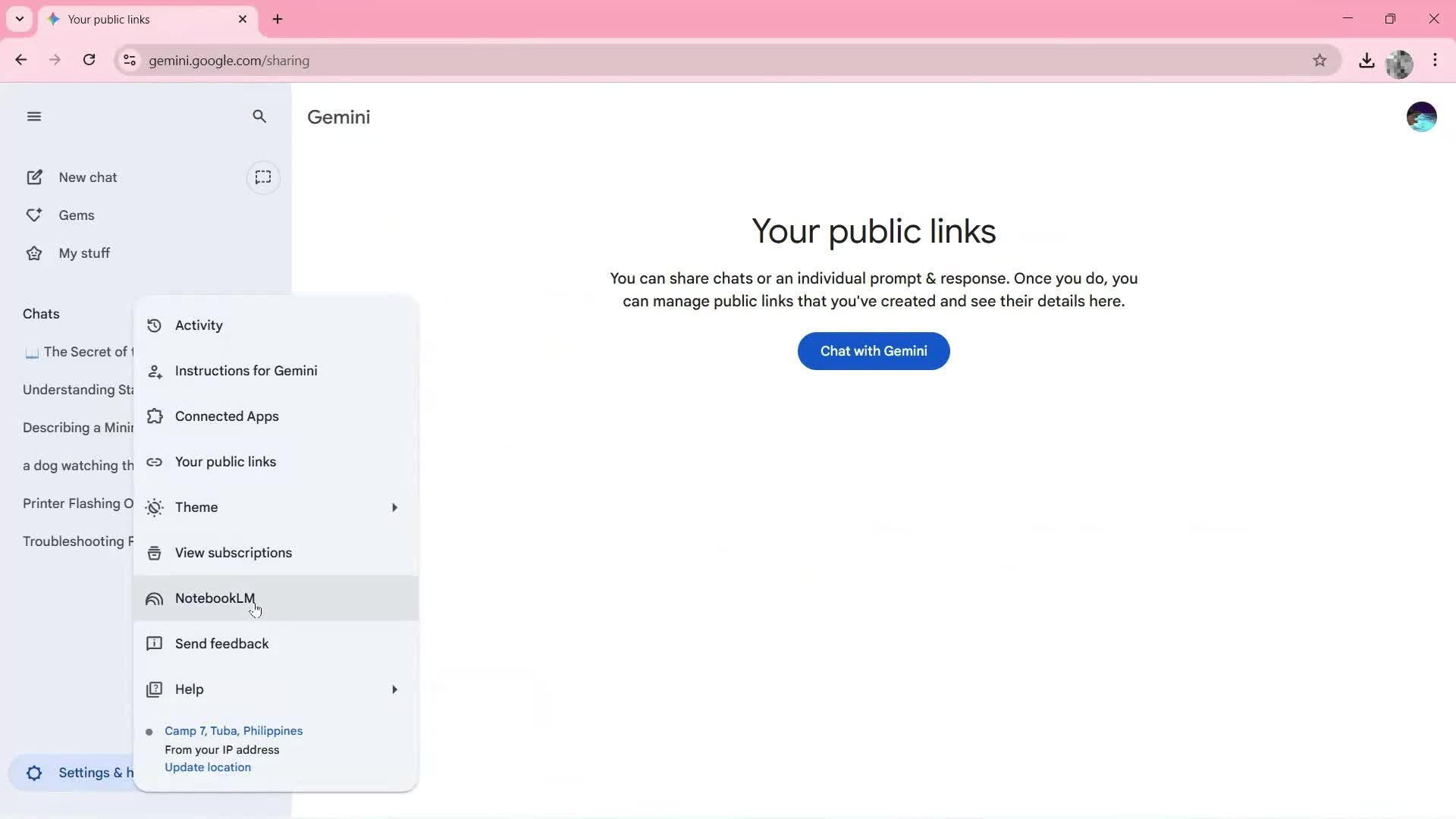
Task: Click the Settings gear icon
Action: tap(33, 773)
